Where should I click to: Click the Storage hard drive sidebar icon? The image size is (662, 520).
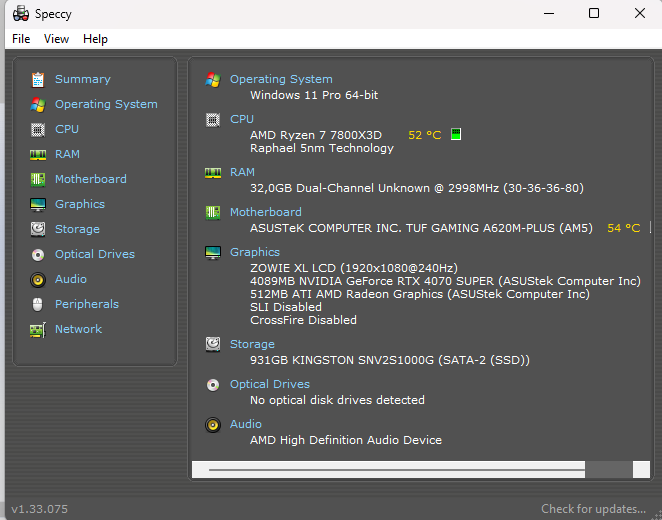click(x=38, y=229)
